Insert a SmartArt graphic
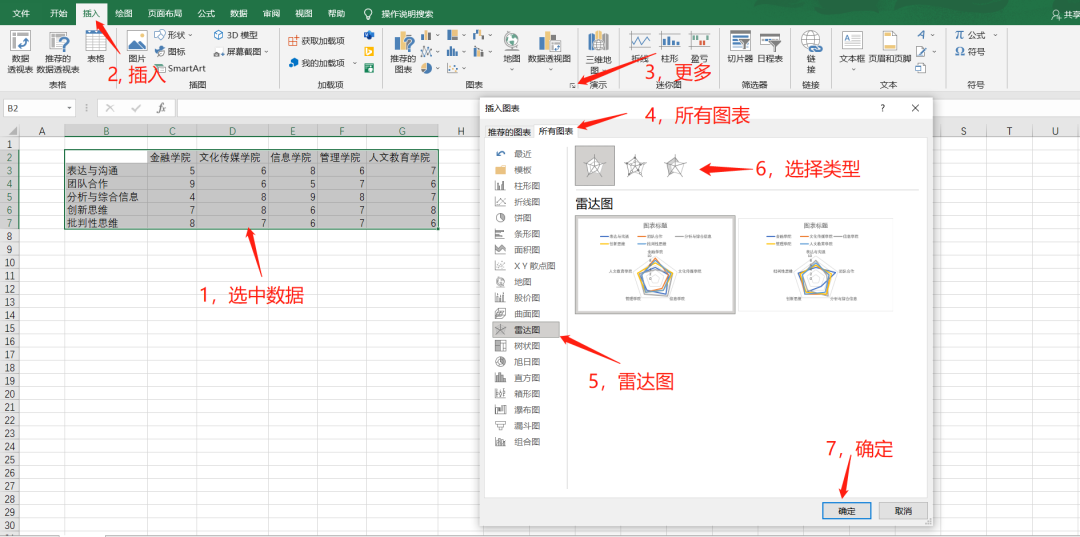This screenshot has height=537, width=1080. pyautogui.click(x=179, y=68)
